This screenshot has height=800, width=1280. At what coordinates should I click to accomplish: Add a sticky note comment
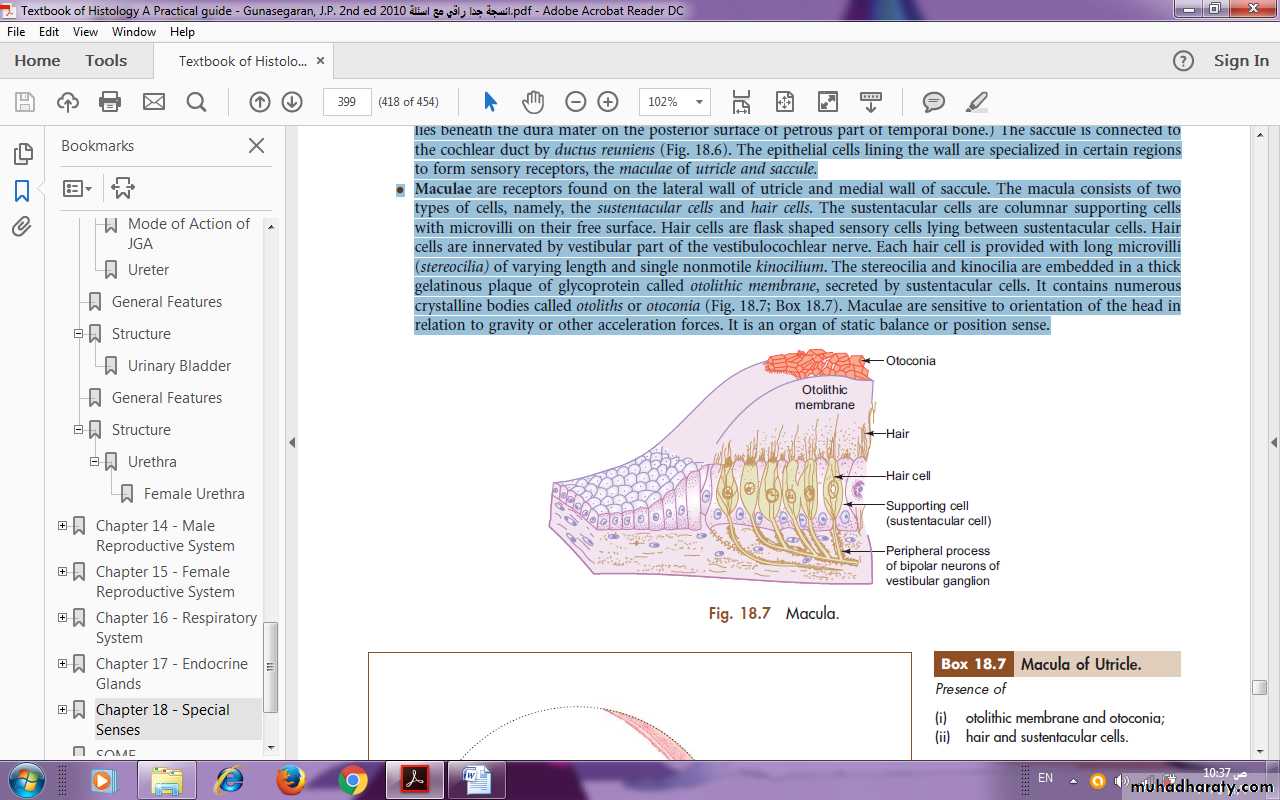(x=934, y=101)
